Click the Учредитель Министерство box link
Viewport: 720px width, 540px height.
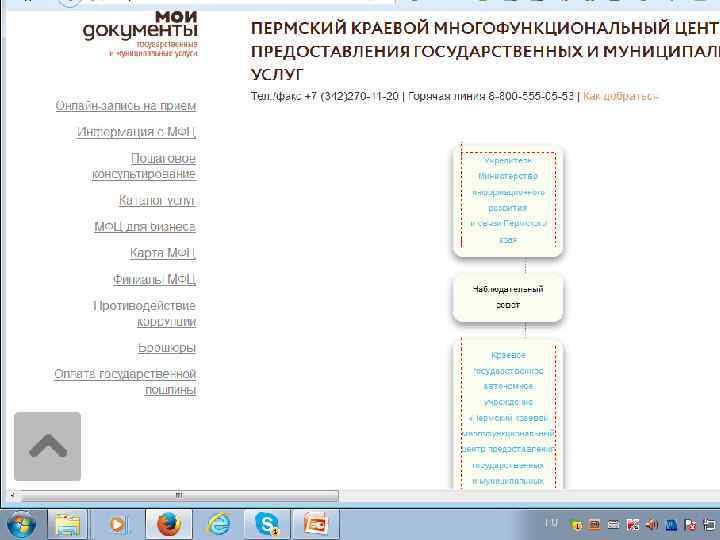(508, 201)
